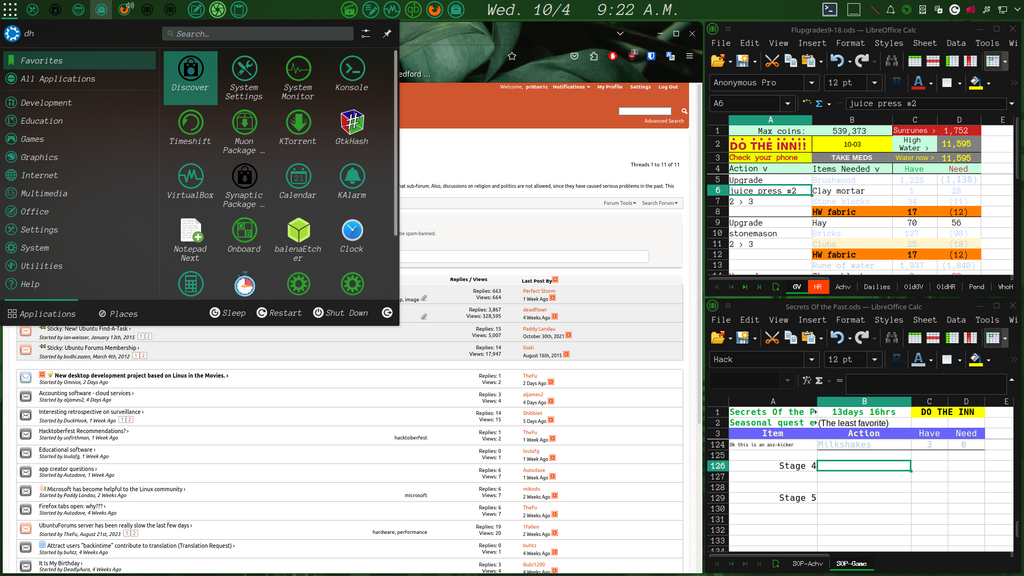Screen dimensions: 1024x576
Task: Open the balenaEtcher app
Action: click(x=298, y=239)
